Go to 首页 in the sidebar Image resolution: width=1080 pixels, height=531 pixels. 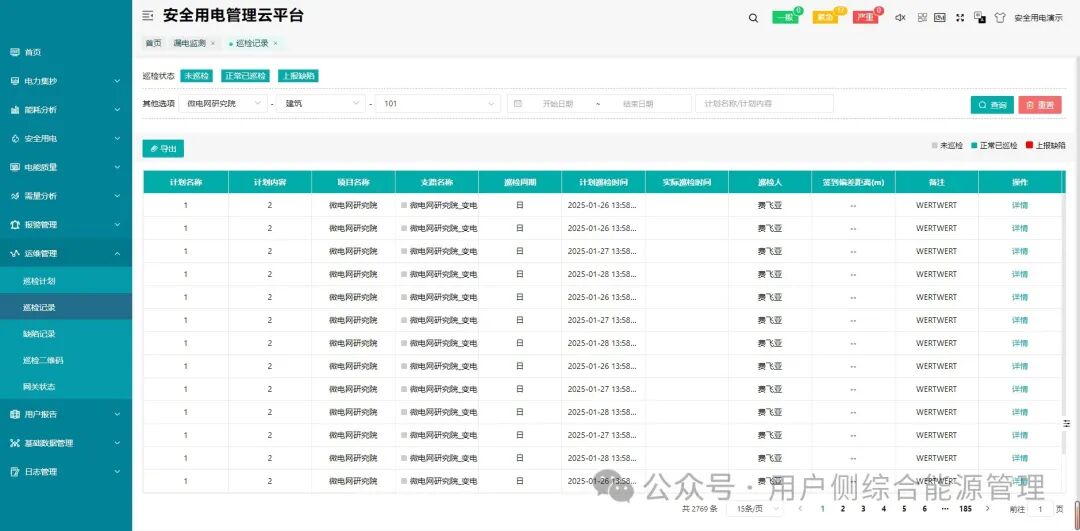pos(65,52)
